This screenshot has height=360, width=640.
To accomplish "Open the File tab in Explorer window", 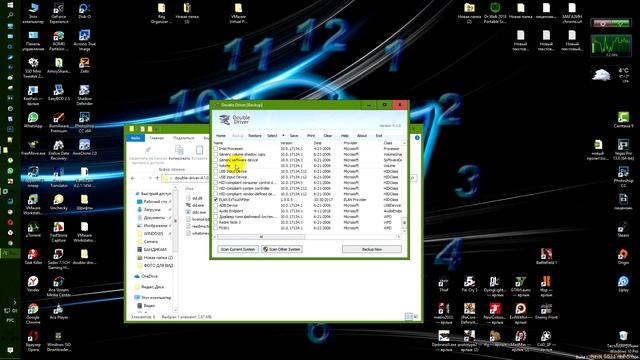I will 135,138.
